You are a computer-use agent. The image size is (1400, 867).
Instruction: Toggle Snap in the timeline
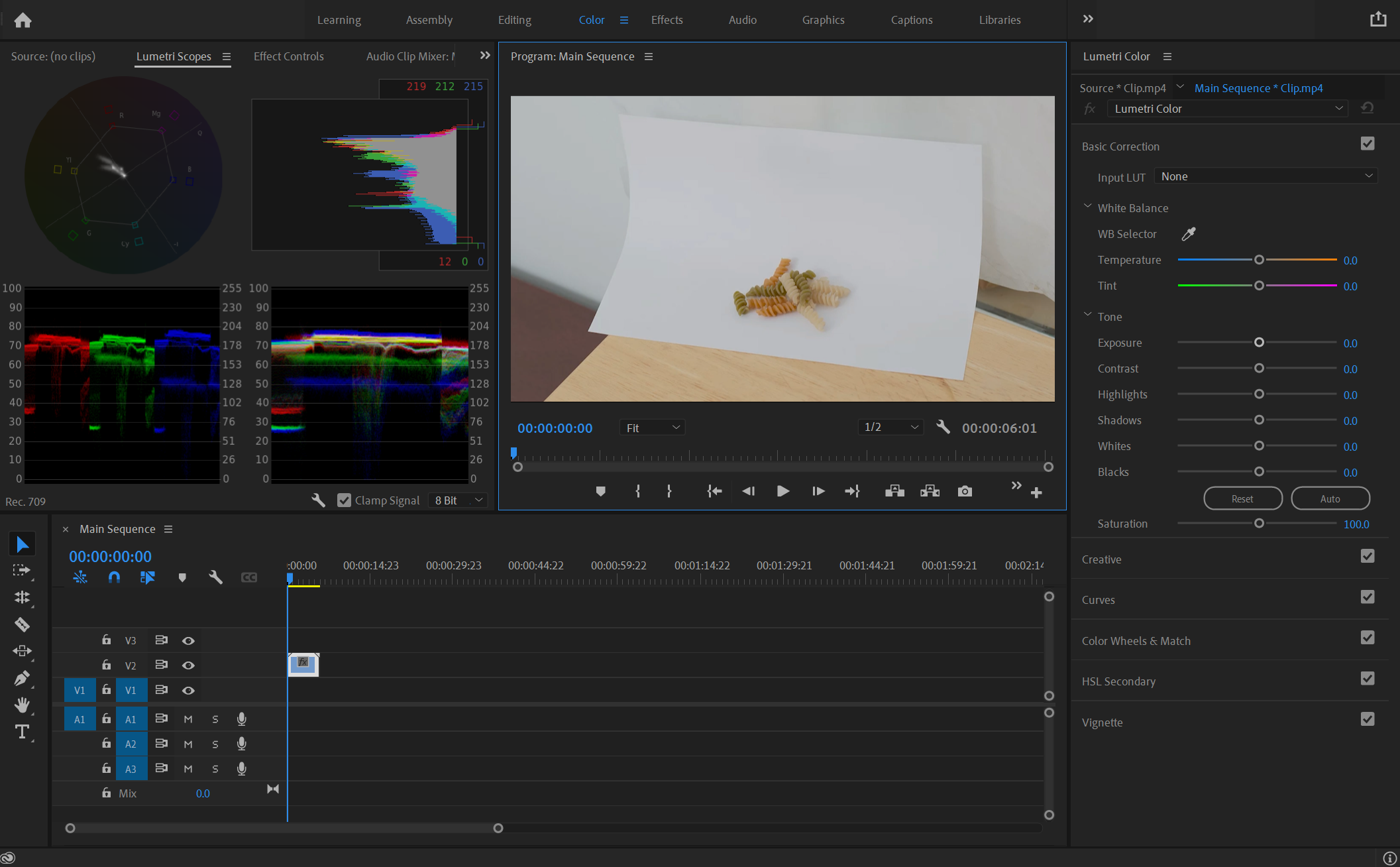coord(114,577)
